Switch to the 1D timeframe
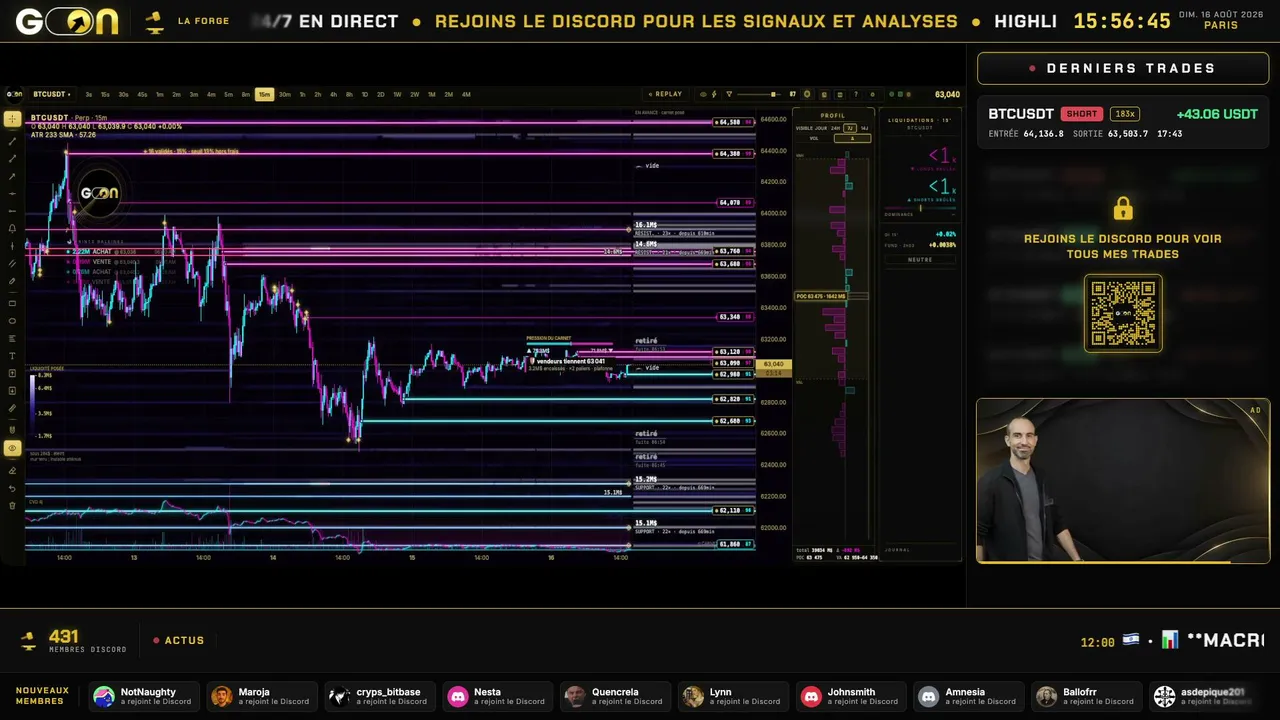 tap(364, 94)
